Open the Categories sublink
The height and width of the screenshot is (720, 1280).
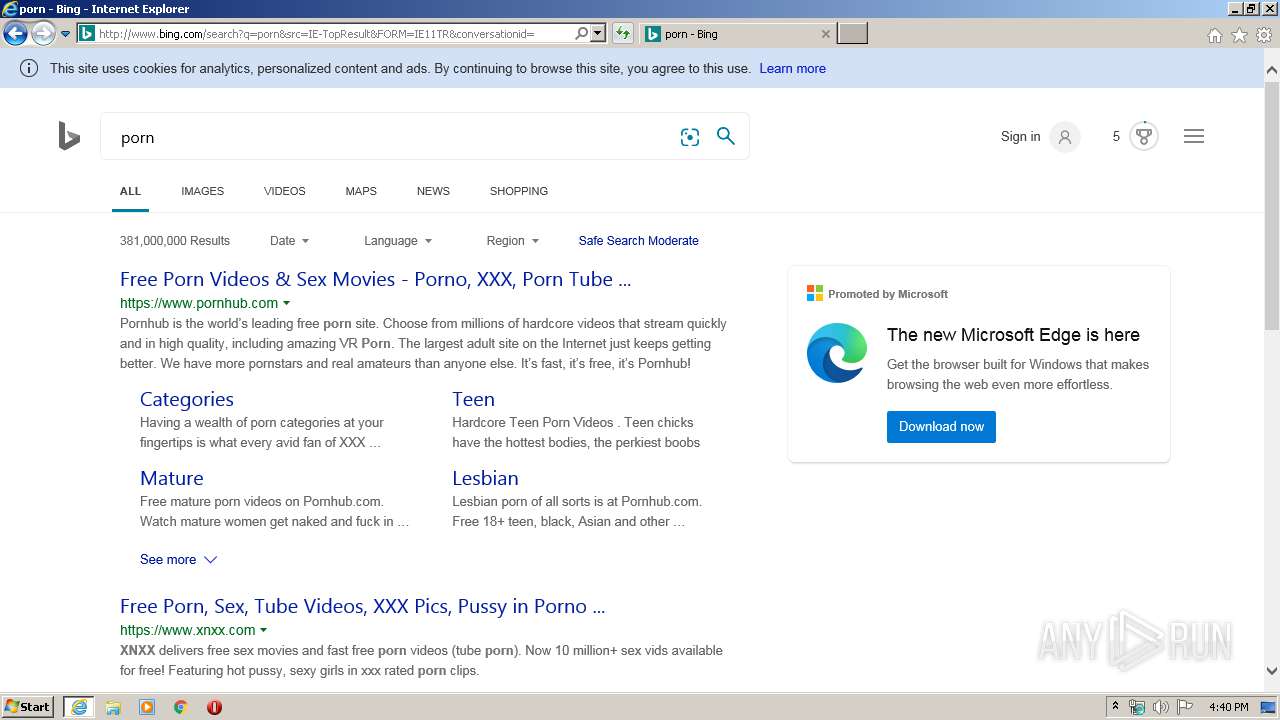coord(187,399)
